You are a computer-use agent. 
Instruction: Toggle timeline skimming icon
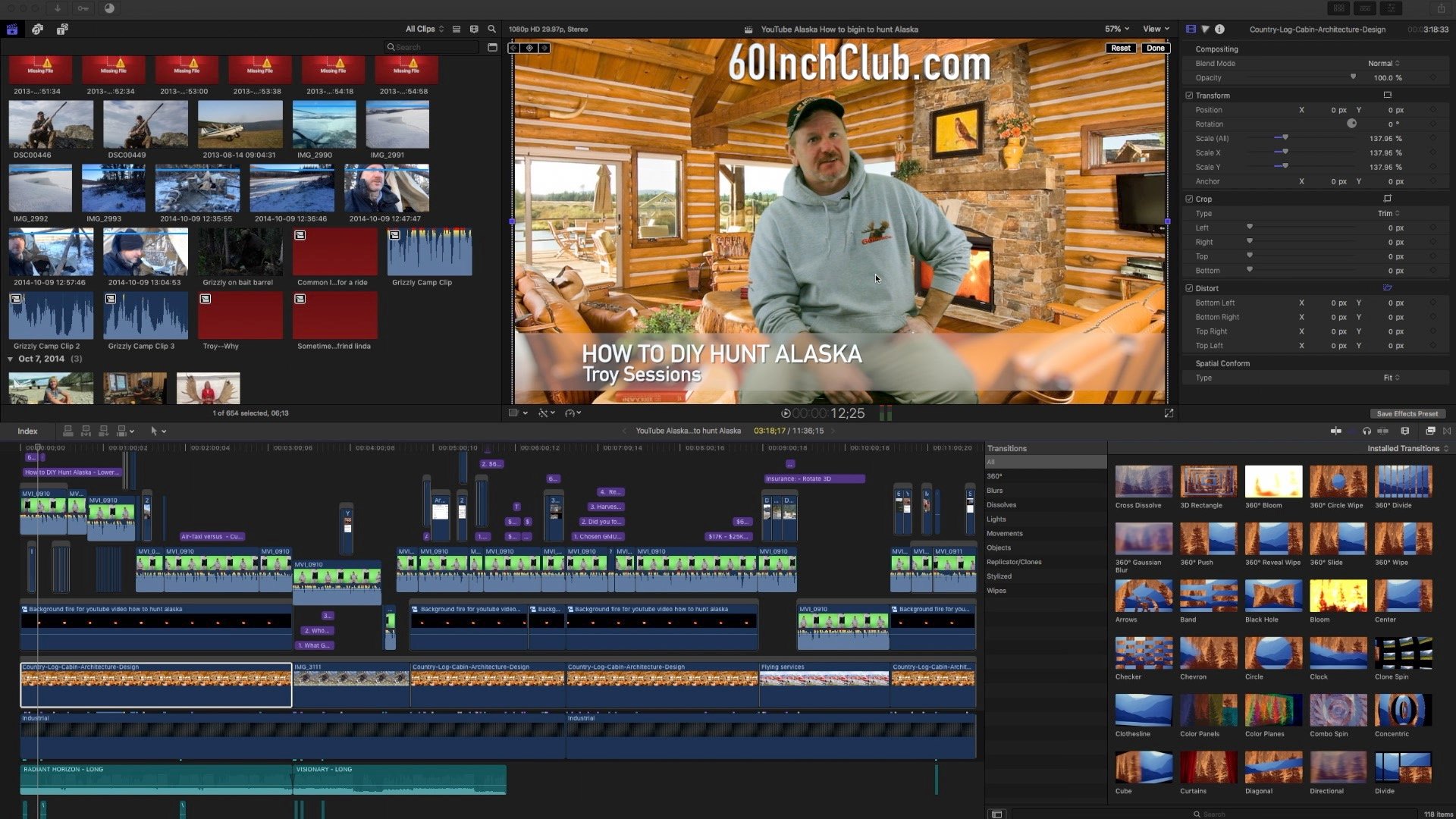(x=1335, y=431)
